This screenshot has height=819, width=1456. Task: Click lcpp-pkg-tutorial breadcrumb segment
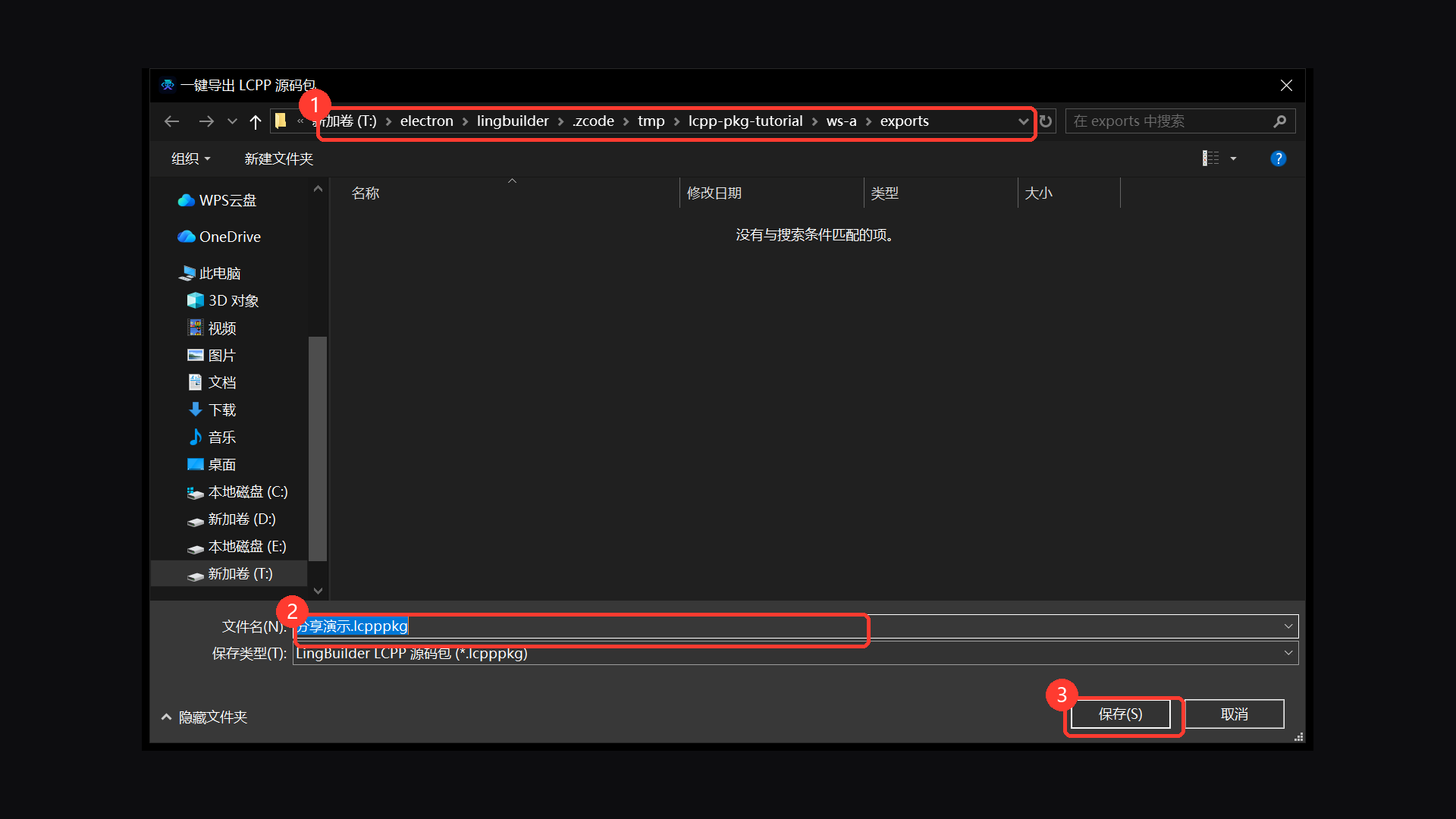pos(745,121)
